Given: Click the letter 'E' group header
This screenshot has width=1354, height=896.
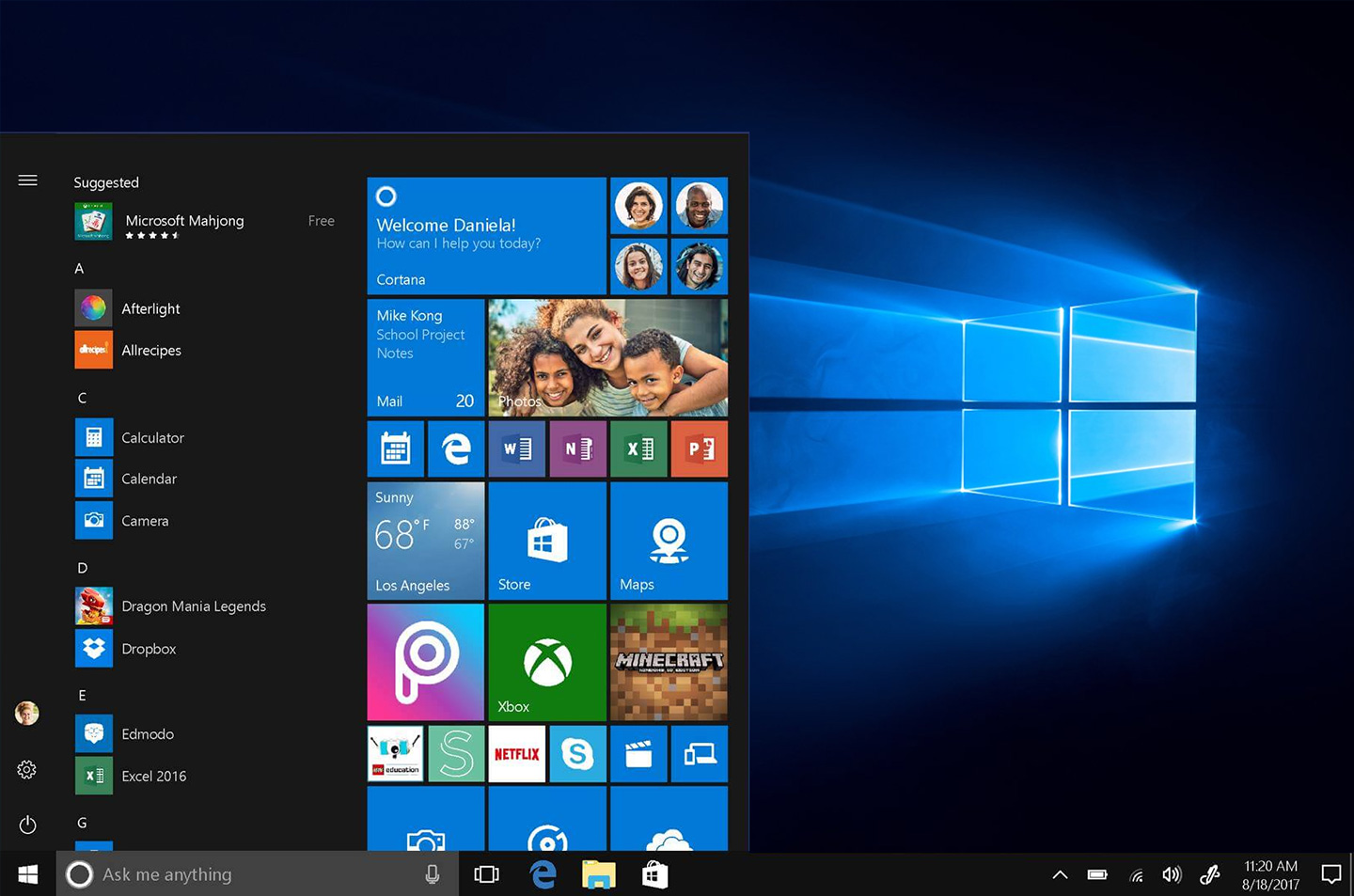Looking at the screenshot, I should pyautogui.click(x=82, y=696).
